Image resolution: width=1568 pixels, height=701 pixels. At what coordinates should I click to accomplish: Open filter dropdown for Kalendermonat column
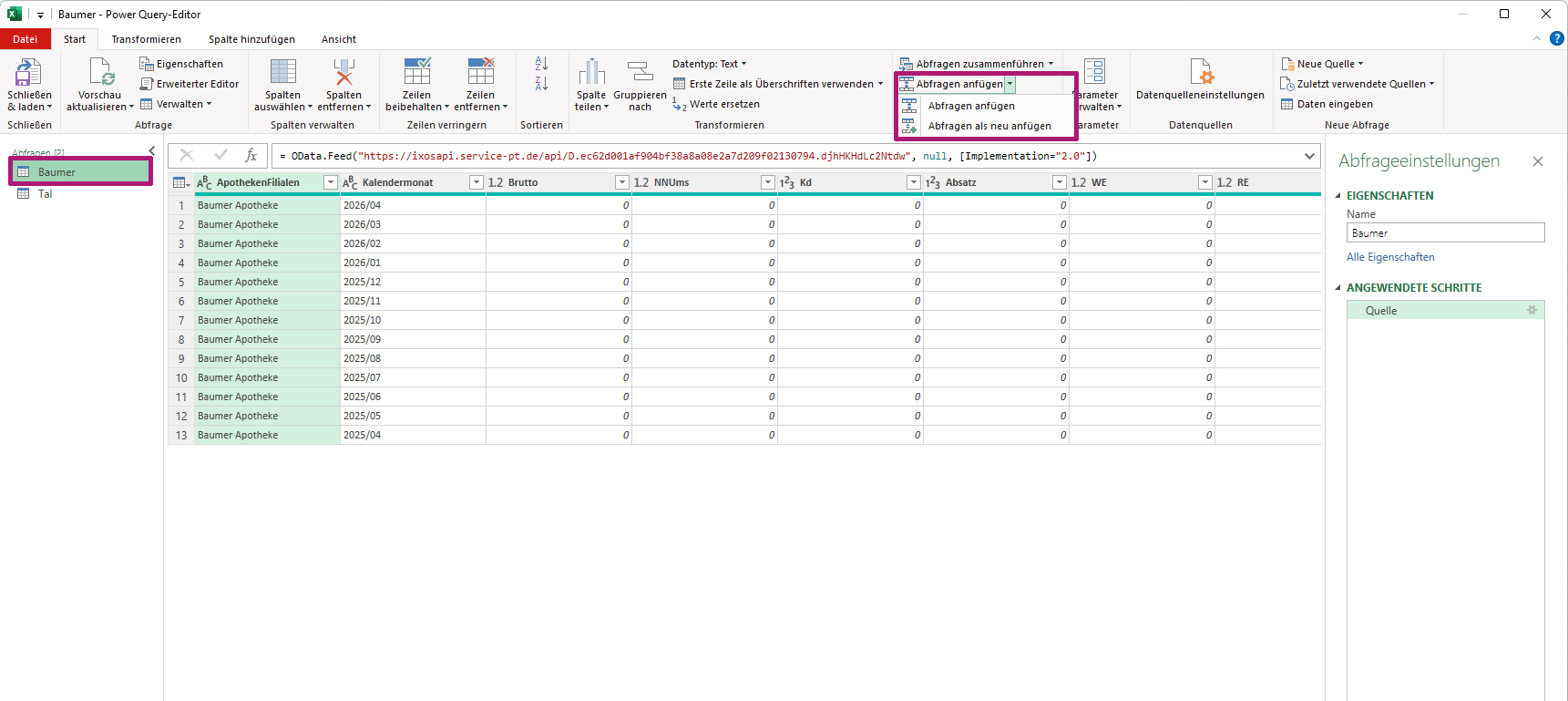(476, 182)
